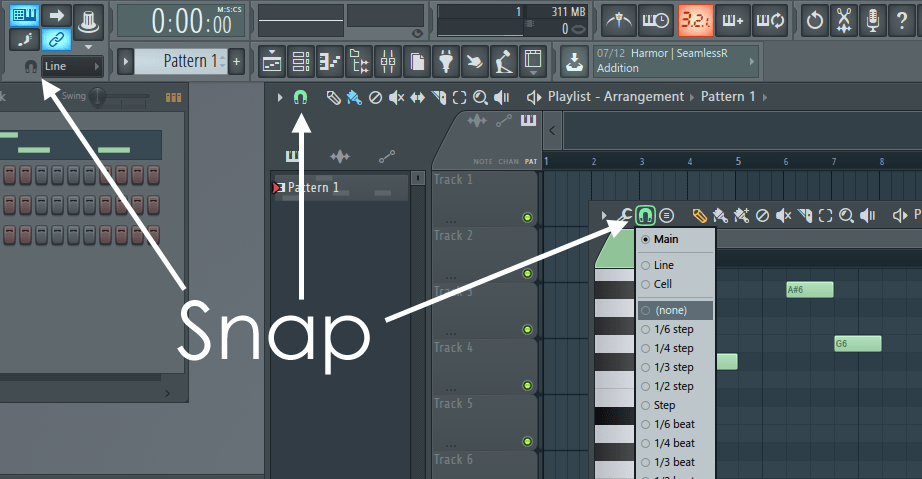Viewport: 922px width, 479px height.
Task: Open the download content library icon
Action: [x=574, y=61]
